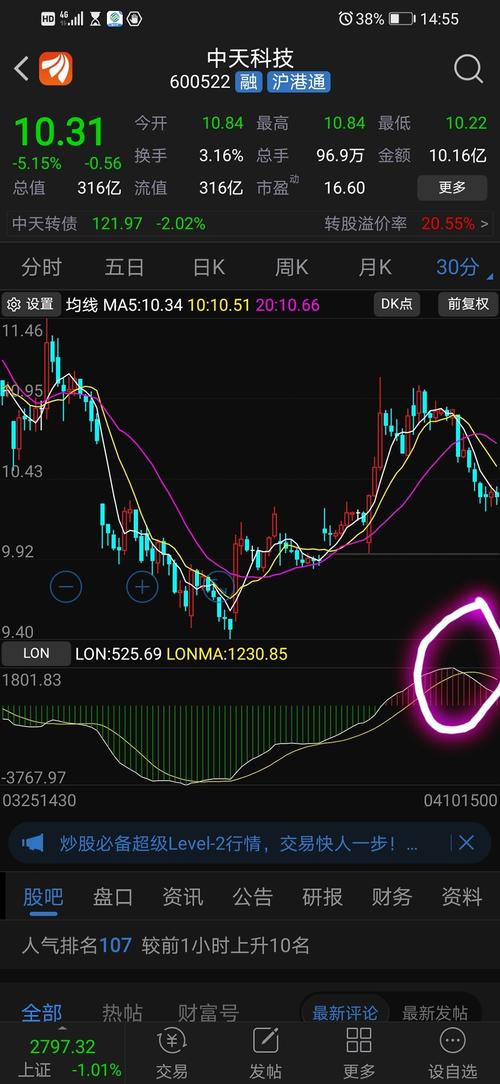
Task: Open stock search magnifier icon
Action: (x=468, y=69)
